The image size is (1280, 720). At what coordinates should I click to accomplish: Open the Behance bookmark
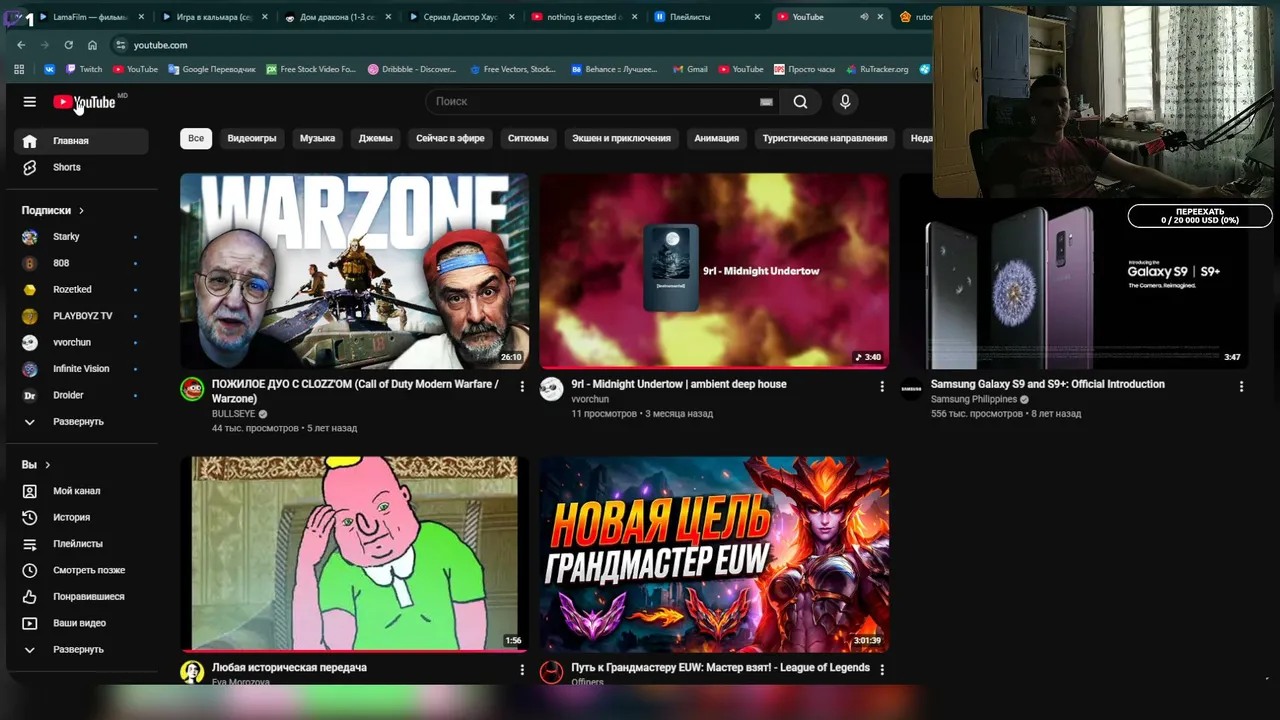615,69
